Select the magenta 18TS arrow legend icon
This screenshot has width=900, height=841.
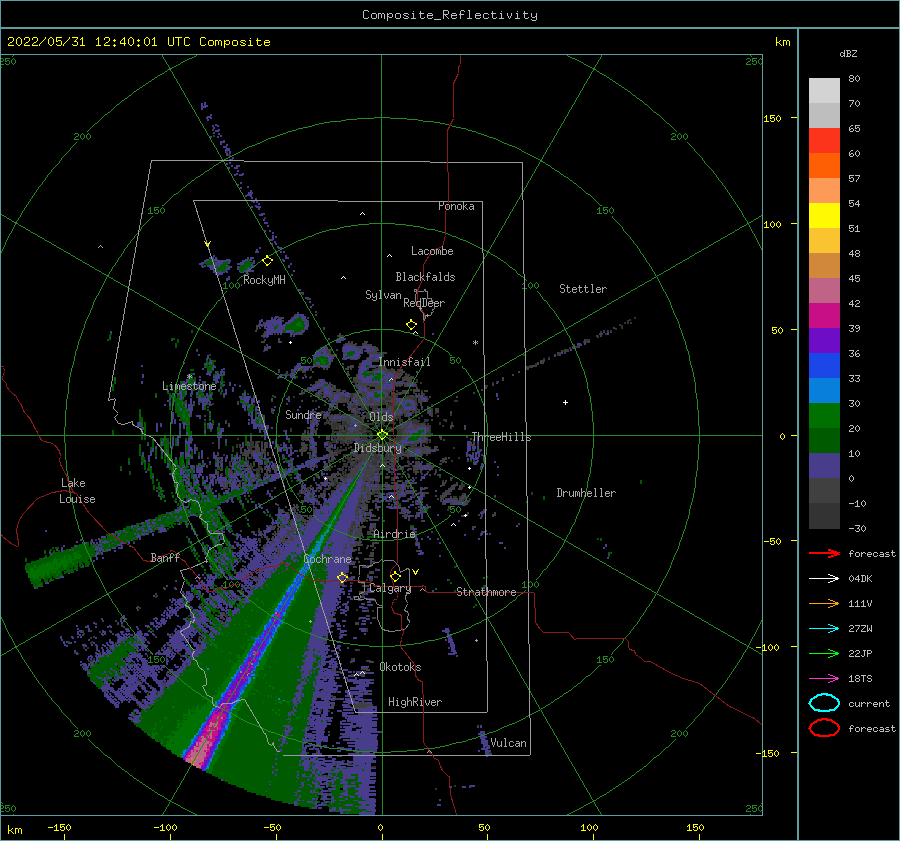point(824,679)
